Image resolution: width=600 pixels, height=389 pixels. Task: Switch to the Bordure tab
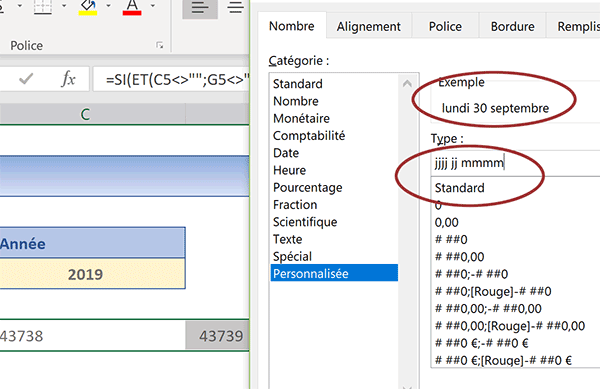click(512, 26)
